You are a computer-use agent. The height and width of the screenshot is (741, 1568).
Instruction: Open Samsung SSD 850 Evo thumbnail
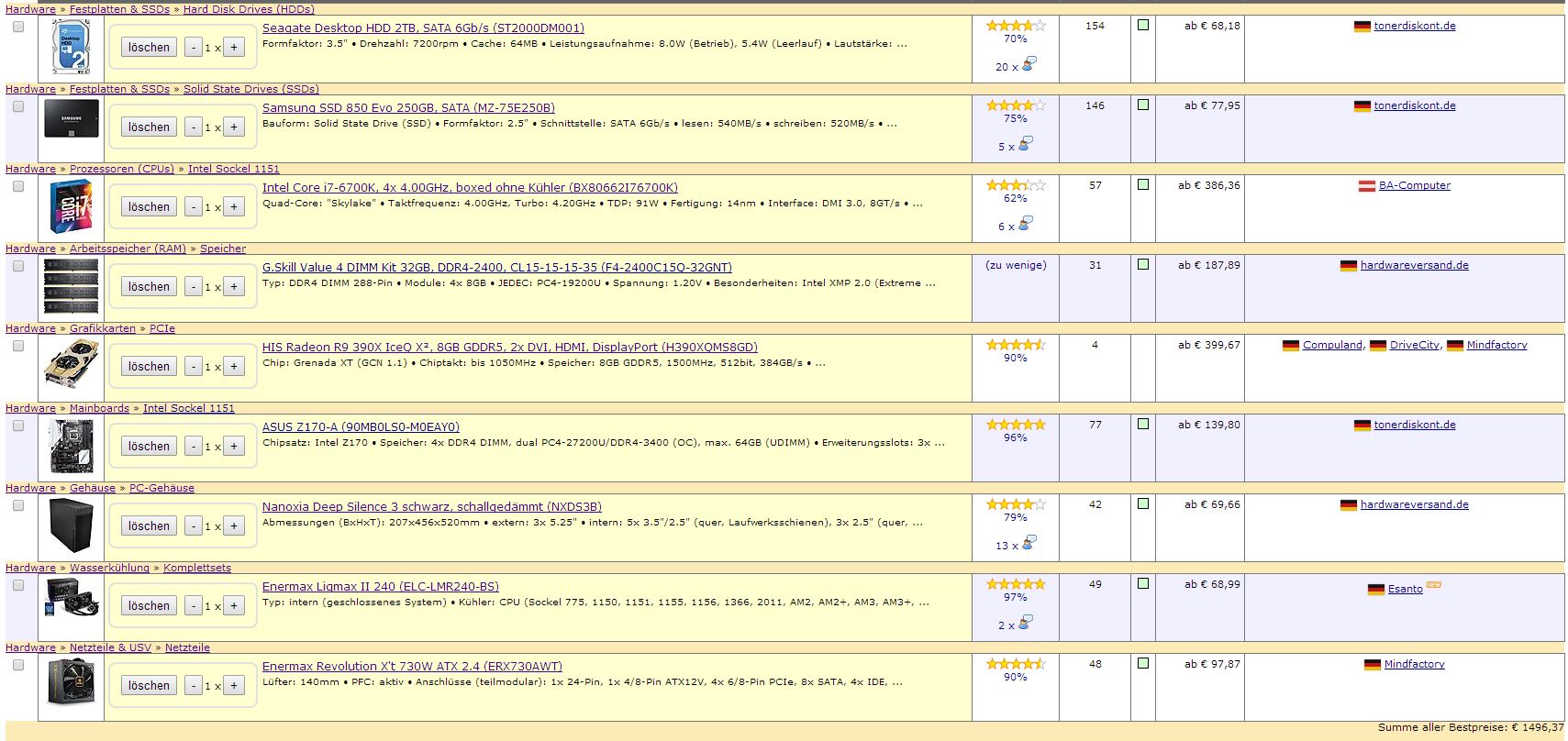click(x=71, y=119)
